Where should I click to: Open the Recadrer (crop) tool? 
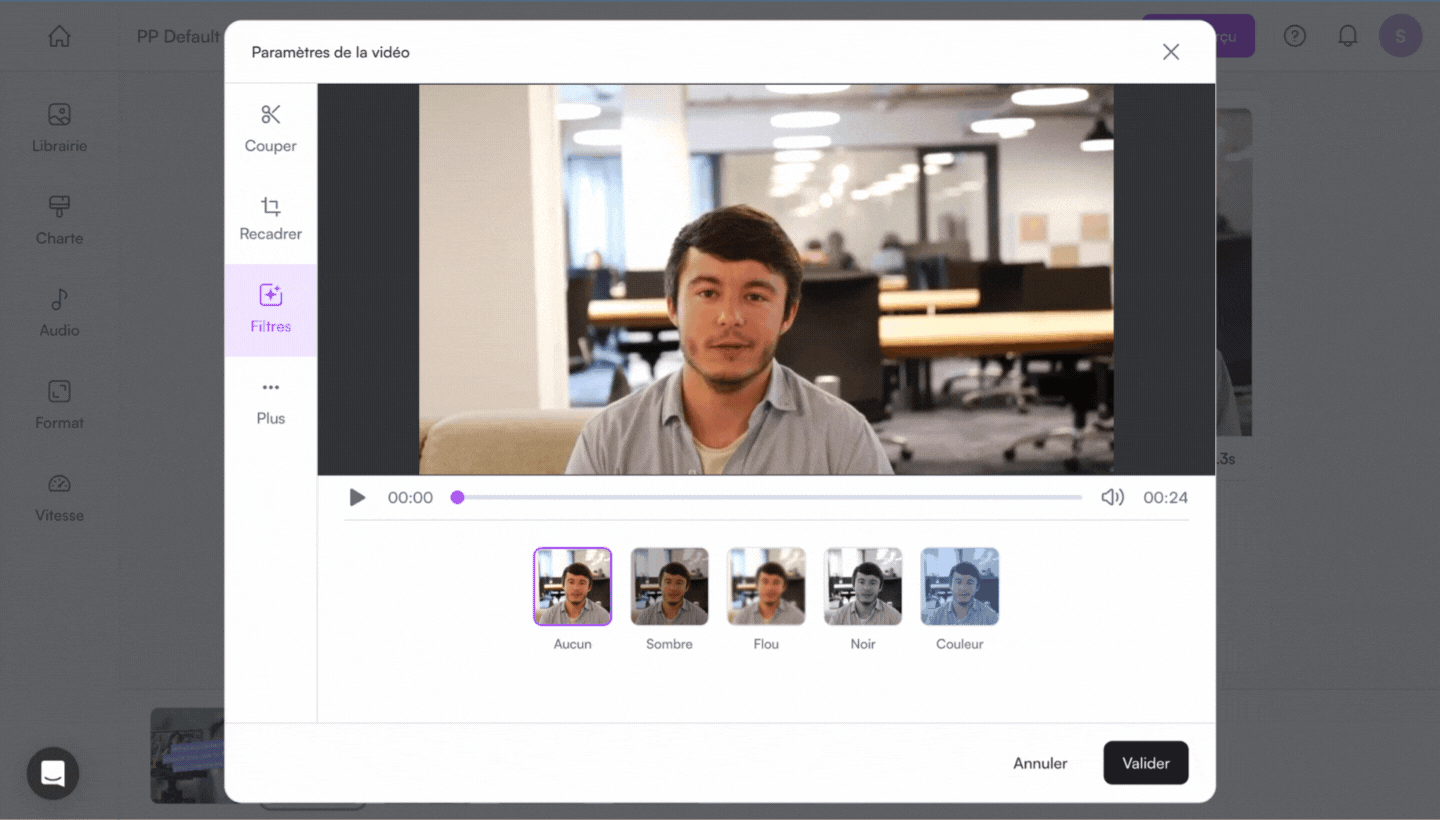[x=270, y=219]
